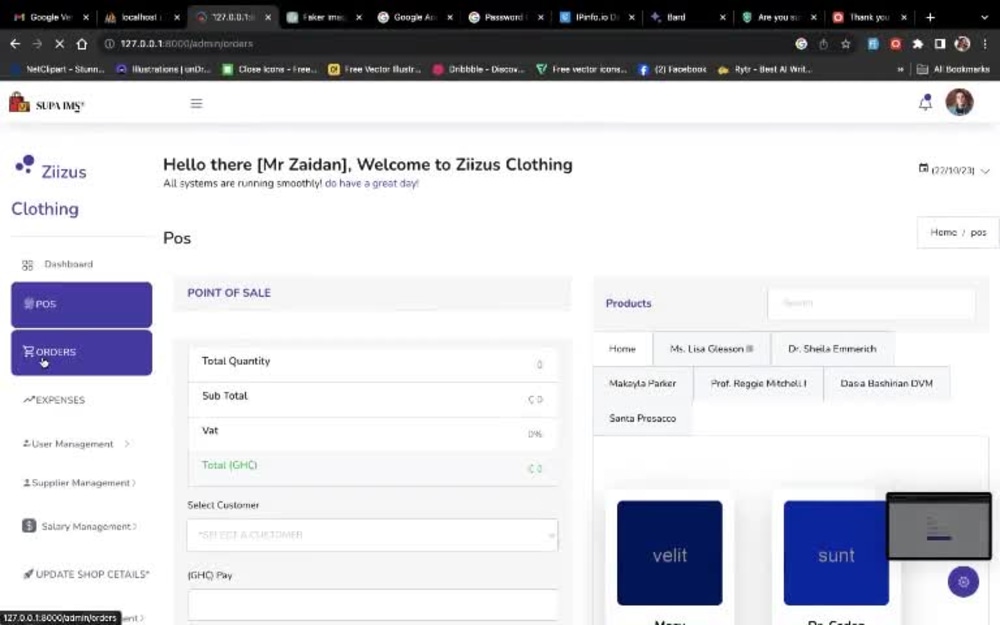
Task: Open the ORDERS sidebar item
Action: (82, 353)
